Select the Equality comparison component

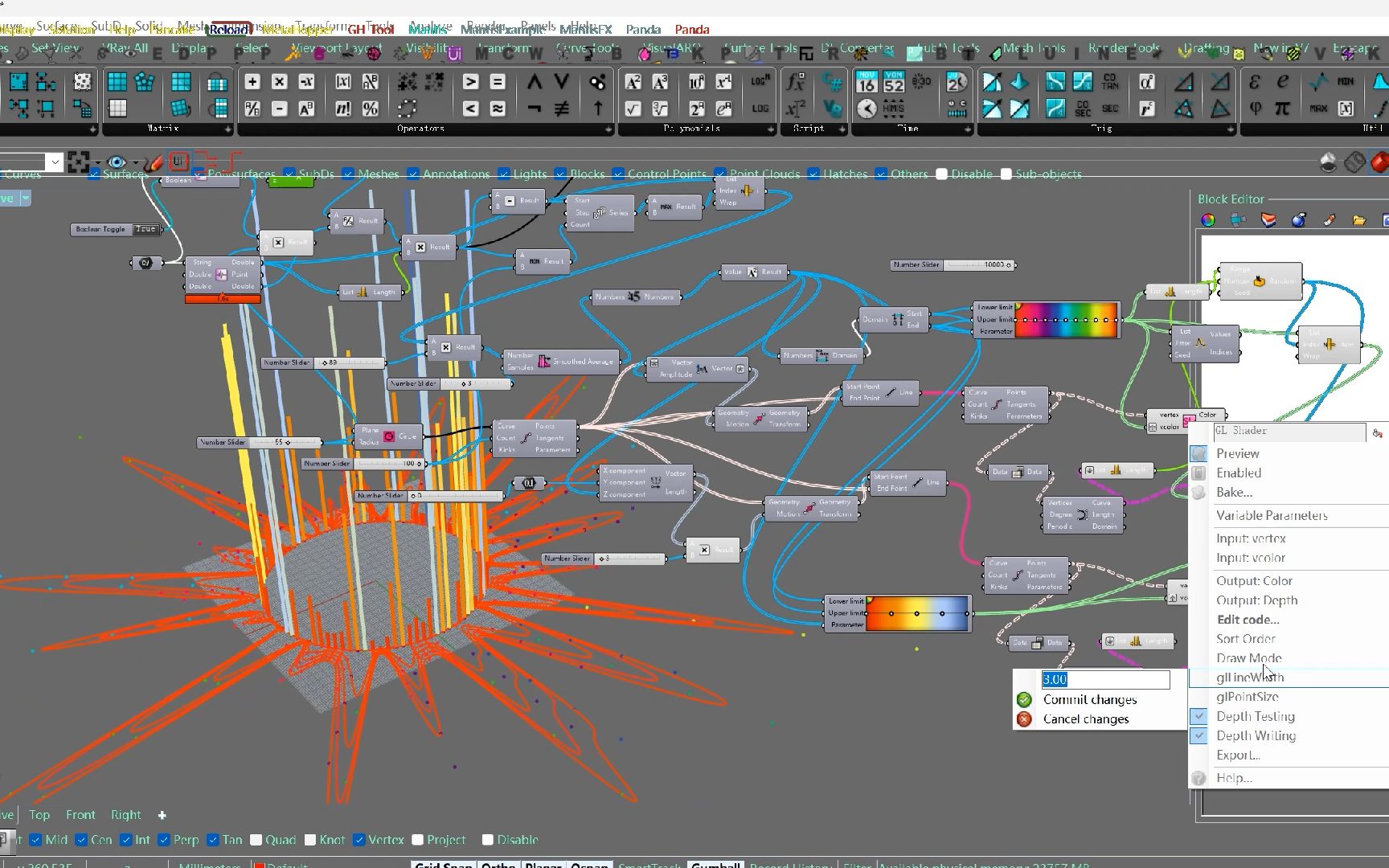498,82
